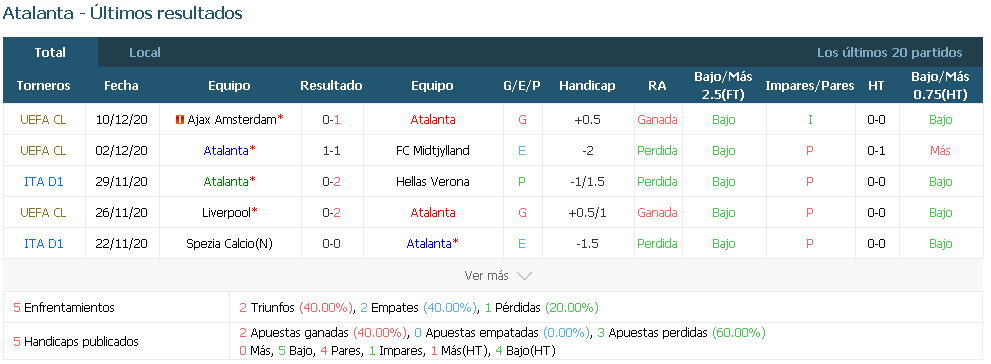Image resolution: width=991 pixels, height=364 pixels.
Task: Click the Impares/Pares column header
Action: pos(810,85)
